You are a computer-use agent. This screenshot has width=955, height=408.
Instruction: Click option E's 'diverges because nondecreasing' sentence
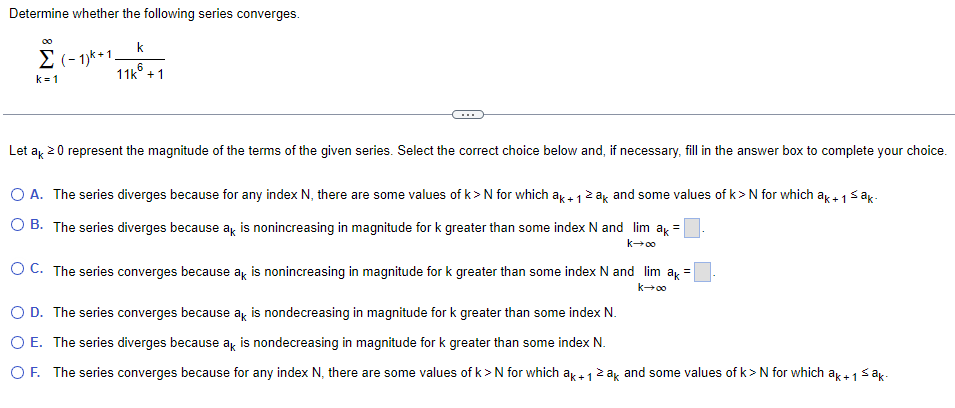(x=329, y=343)
